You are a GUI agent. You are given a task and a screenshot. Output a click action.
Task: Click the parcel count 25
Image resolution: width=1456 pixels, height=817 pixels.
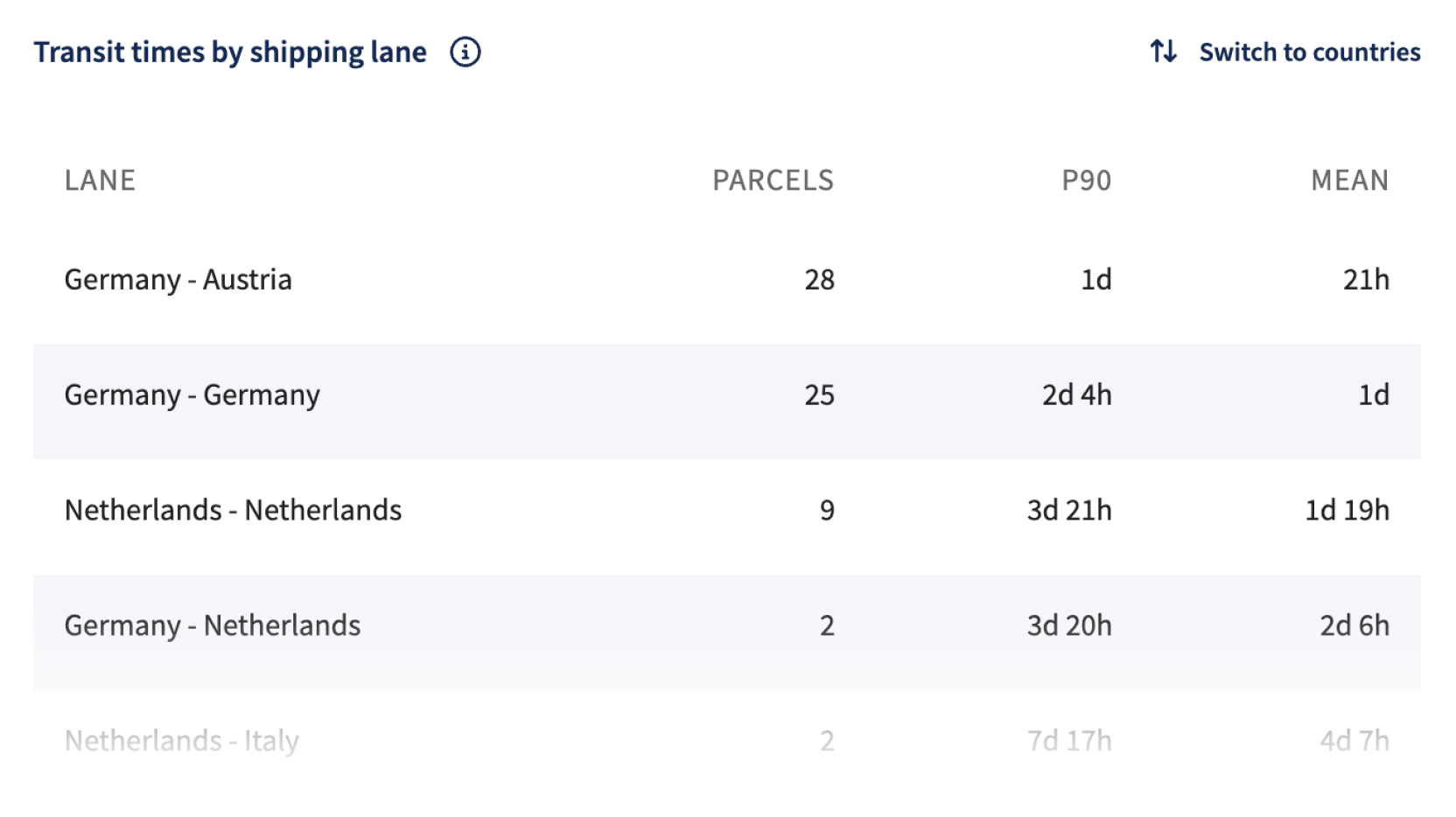point(819,395)
